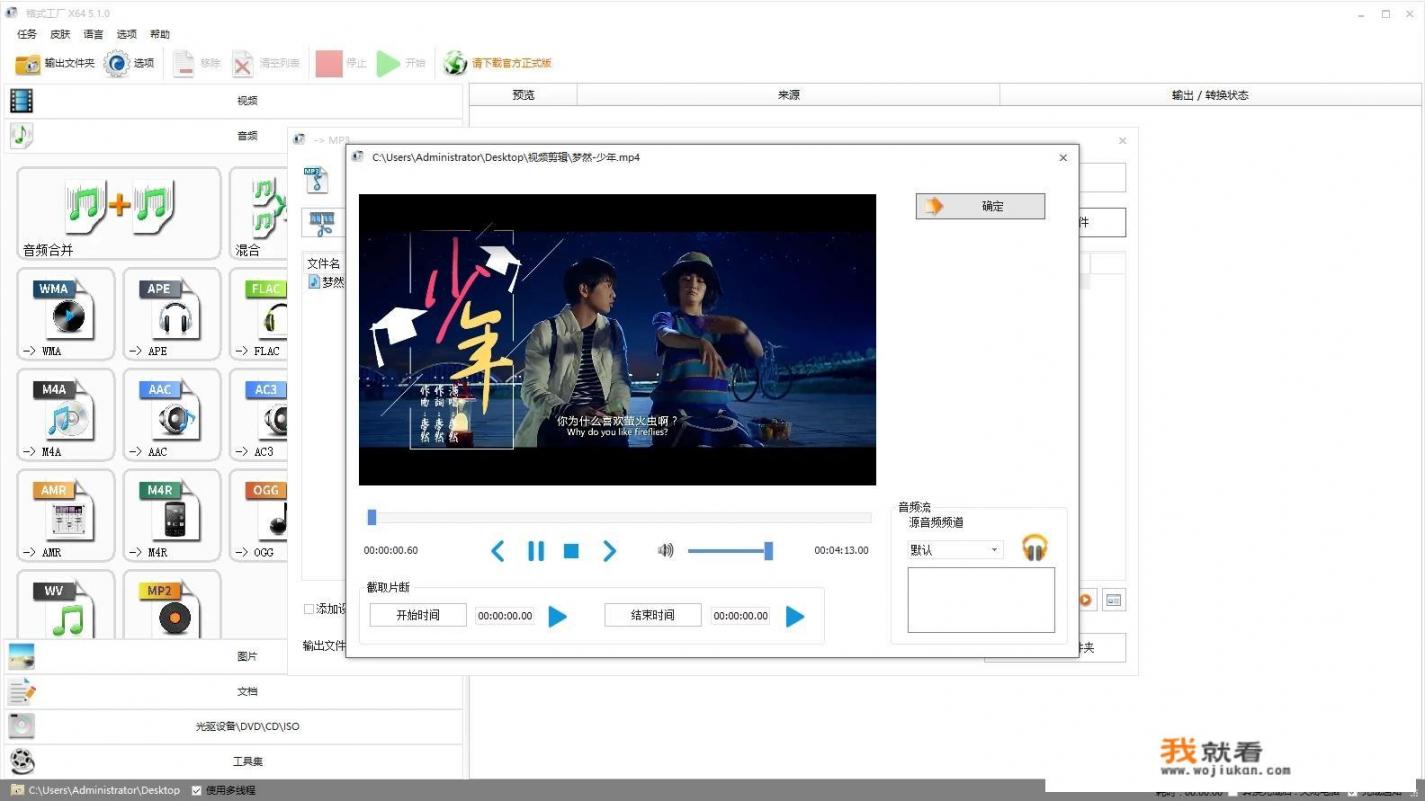Viewport: 1425px width, 801px height.
Task: Open the 语言 menu
Action: [93, 34]
